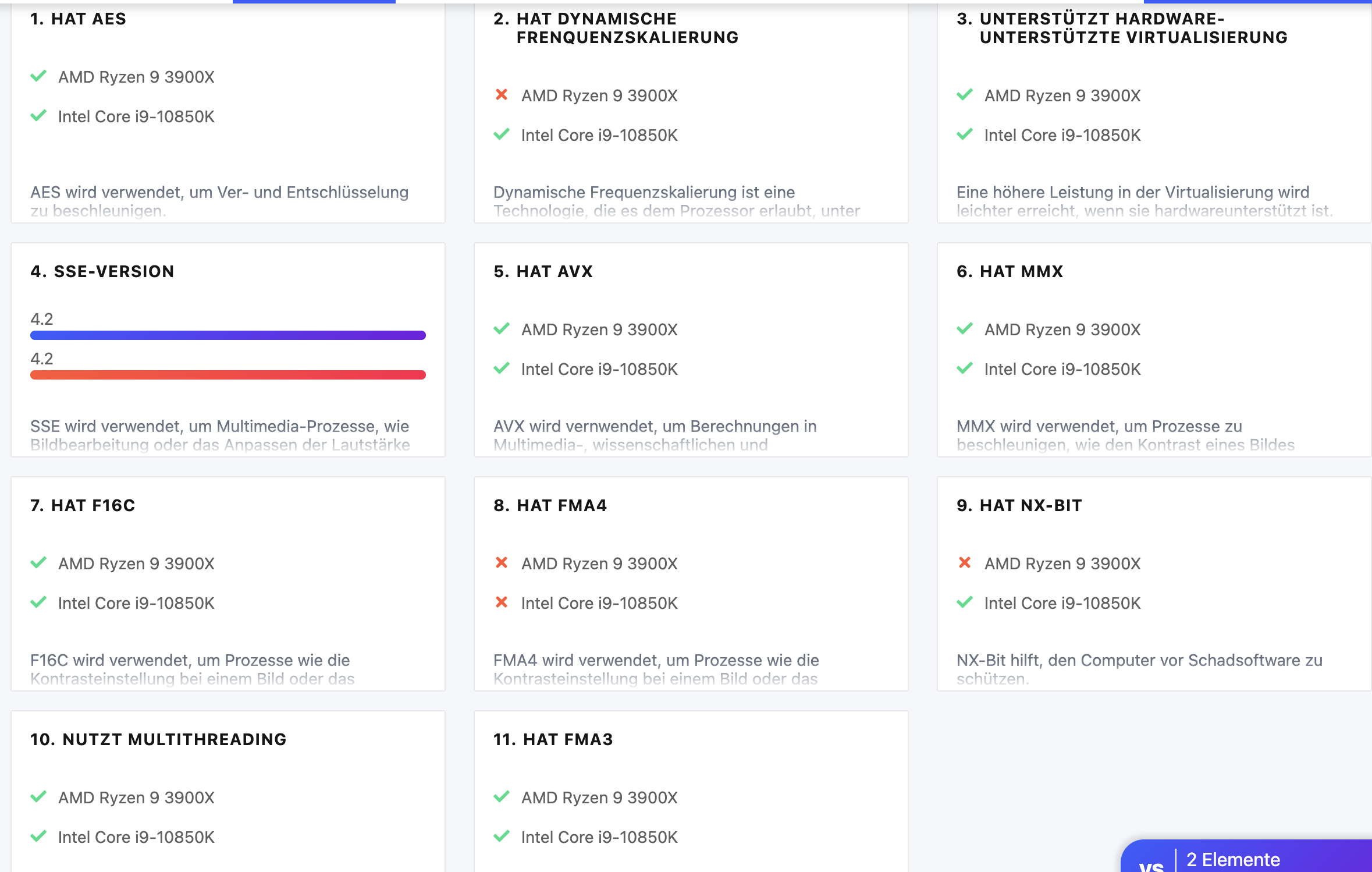The image size is (1372, 872).
Task: Click green check for Intel under HAT FMA3
Action: (x=502, y=836)
